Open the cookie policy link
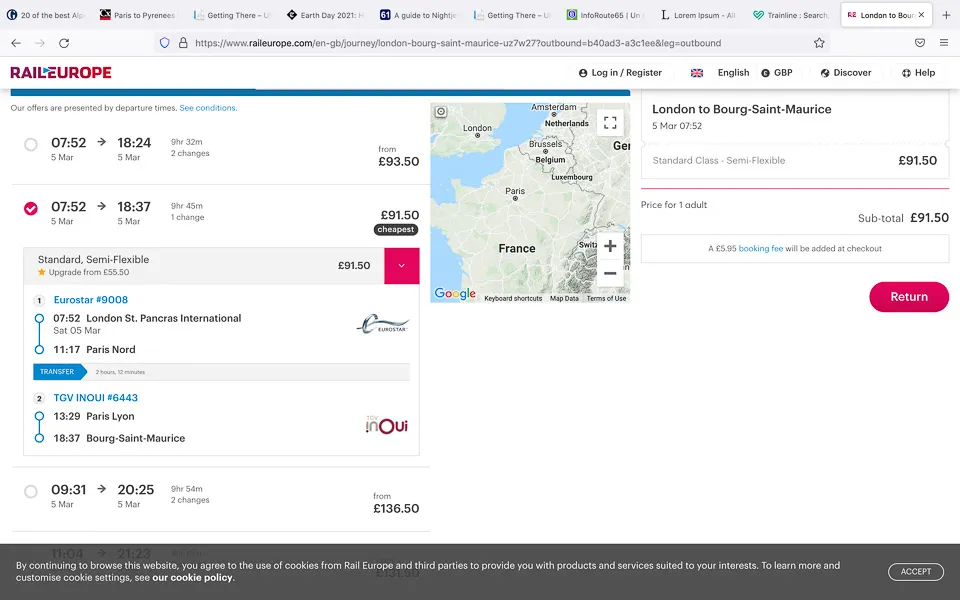Viewport: 960px width, 600px height. [x=192, y=577]
